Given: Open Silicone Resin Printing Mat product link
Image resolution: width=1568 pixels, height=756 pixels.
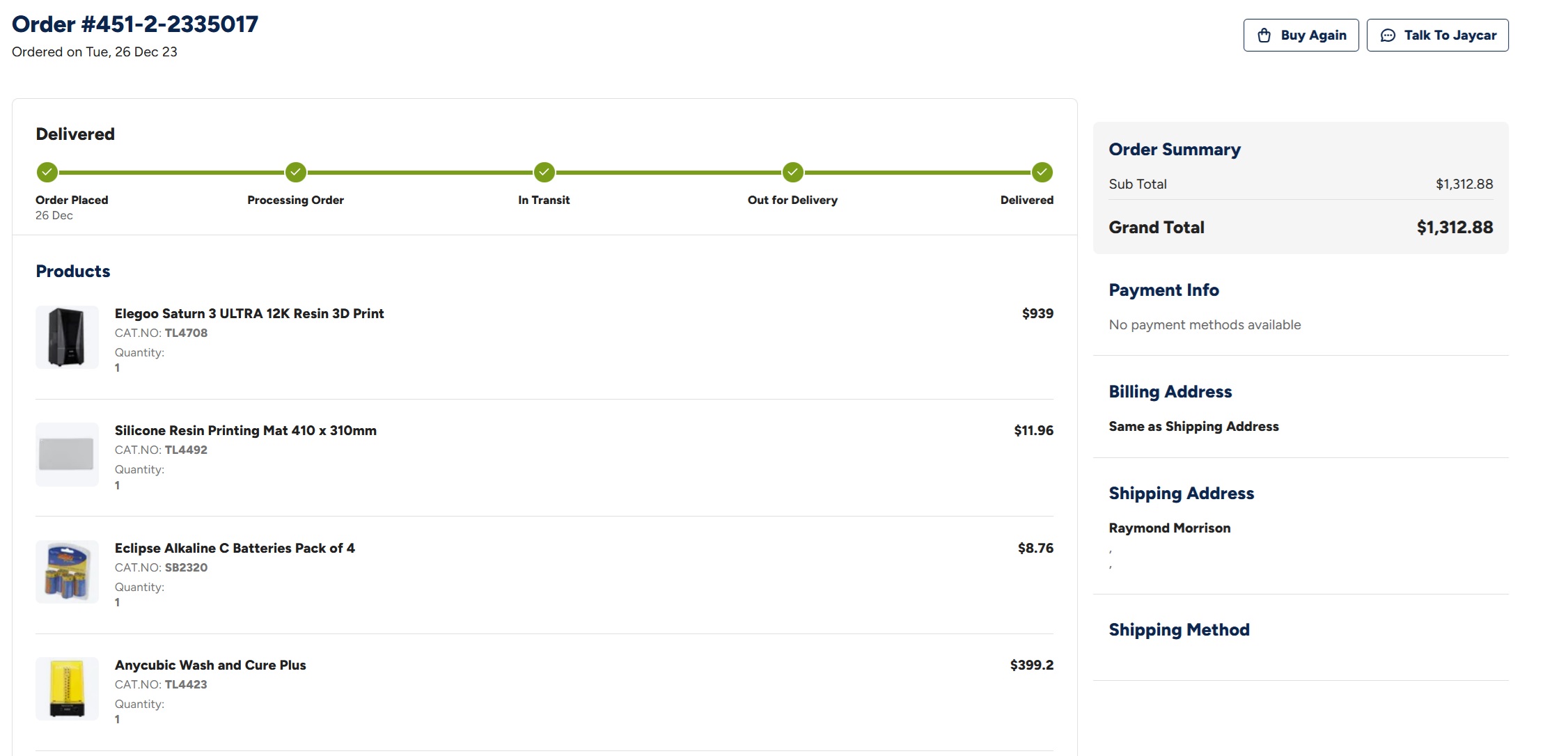Looking at the screenshot, I should pos(246,430).
